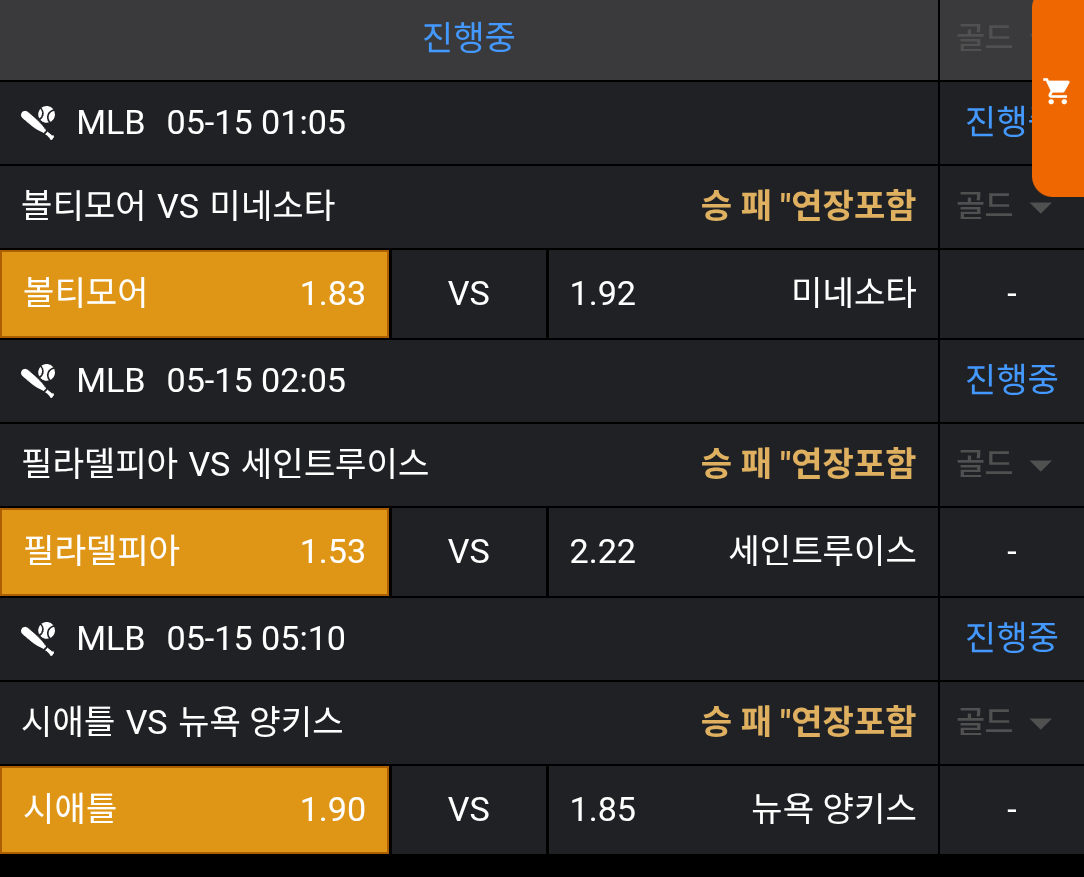Pick 세인트루이스 at 2.22 odds
1084x877 pixels.
tap(743, 552)
